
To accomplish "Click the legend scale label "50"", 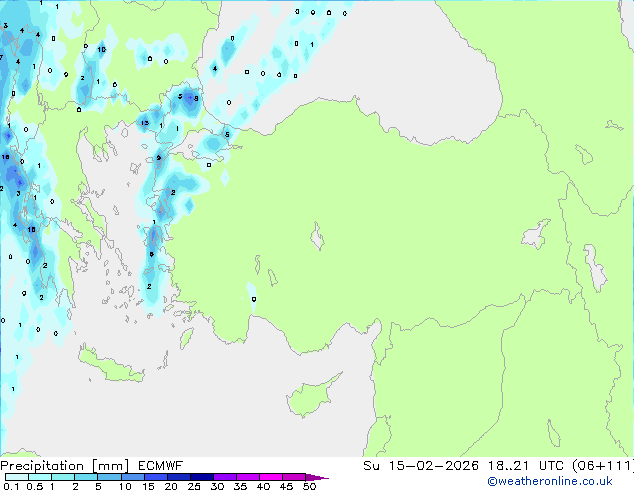I will [x=309, y=486].
